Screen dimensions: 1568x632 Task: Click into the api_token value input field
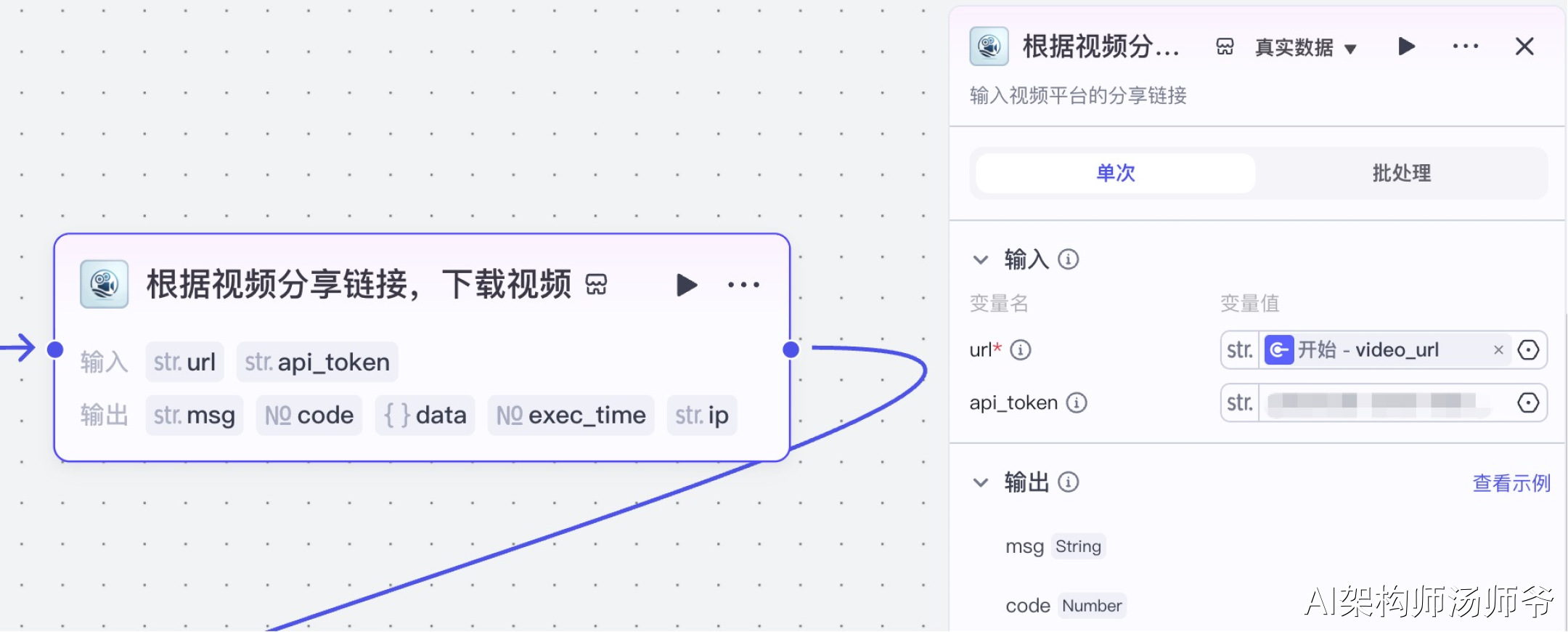click(x=1385, y=402)
